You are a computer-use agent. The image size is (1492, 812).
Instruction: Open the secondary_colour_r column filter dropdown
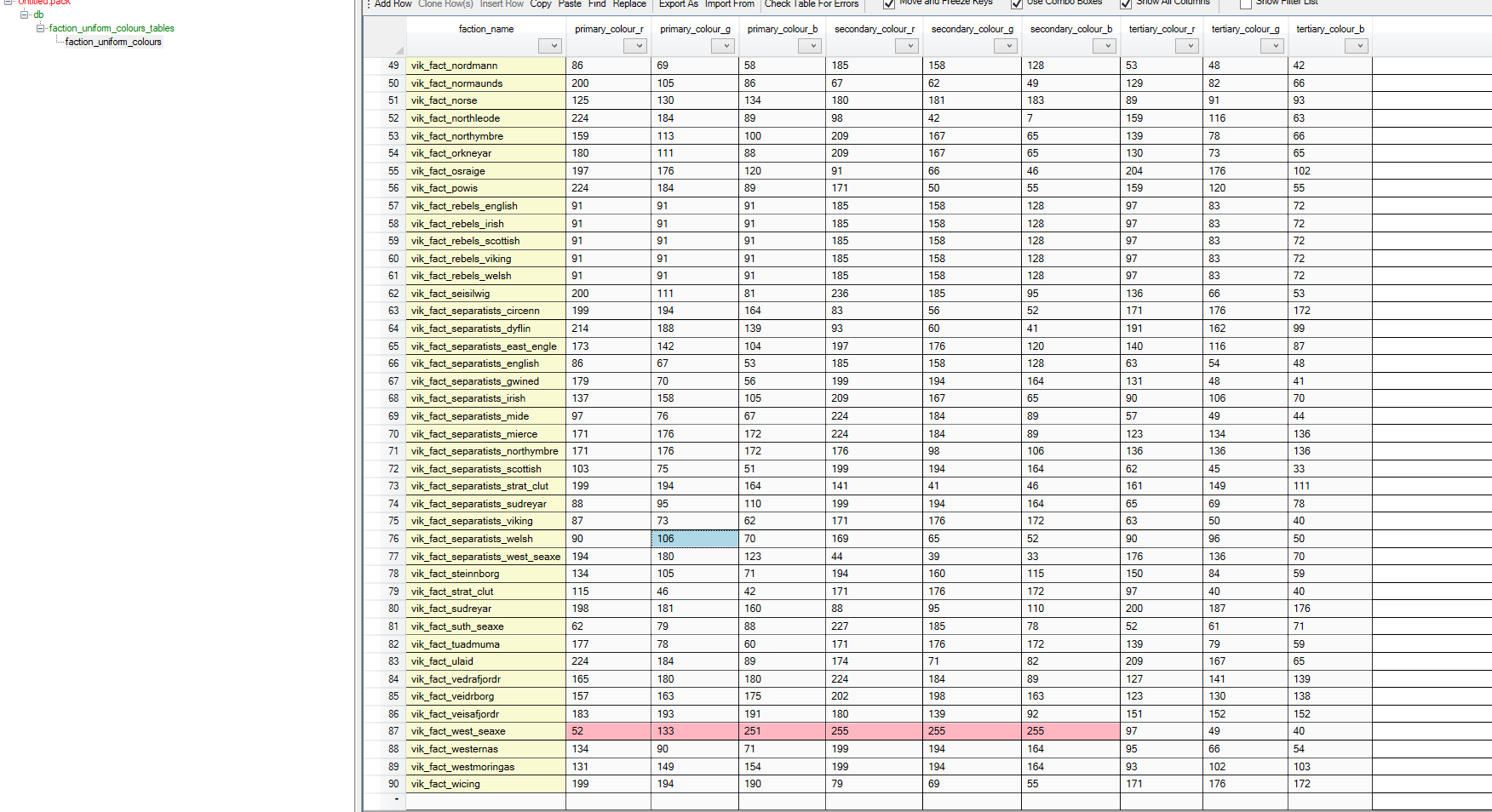[x=906, y=46]
